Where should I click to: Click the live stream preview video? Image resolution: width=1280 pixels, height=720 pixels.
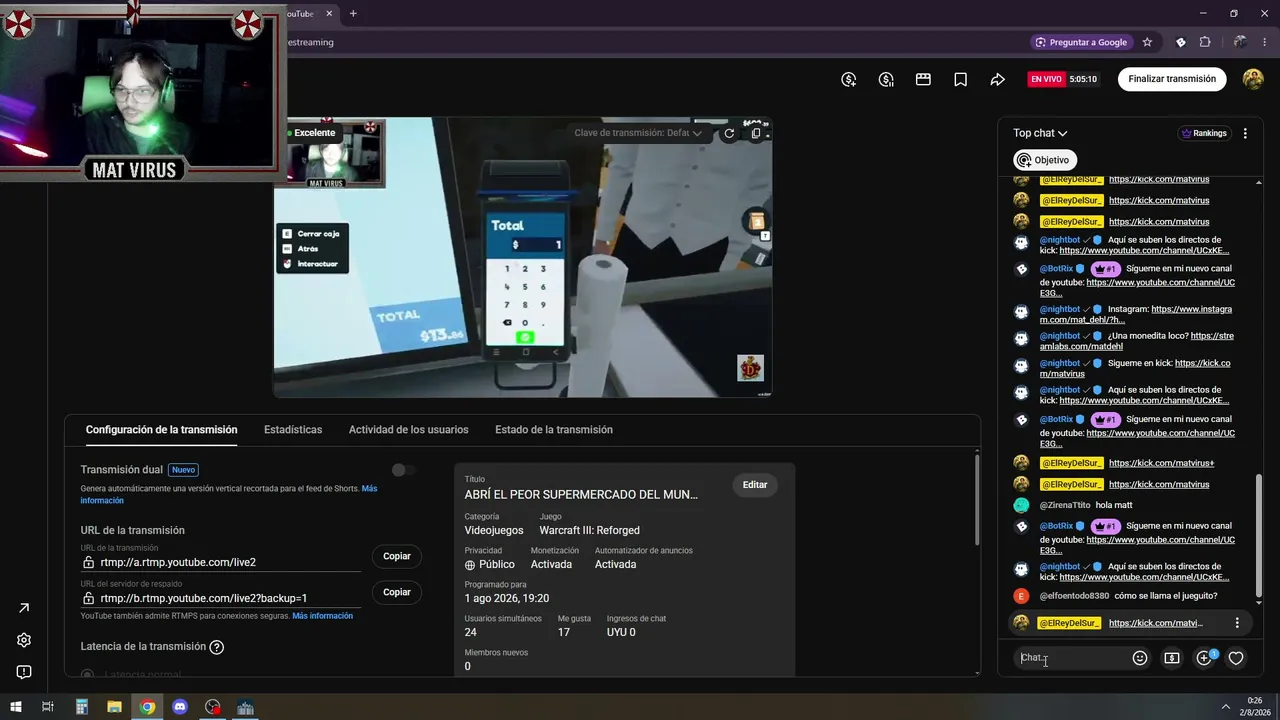click(x=523, y=257)
